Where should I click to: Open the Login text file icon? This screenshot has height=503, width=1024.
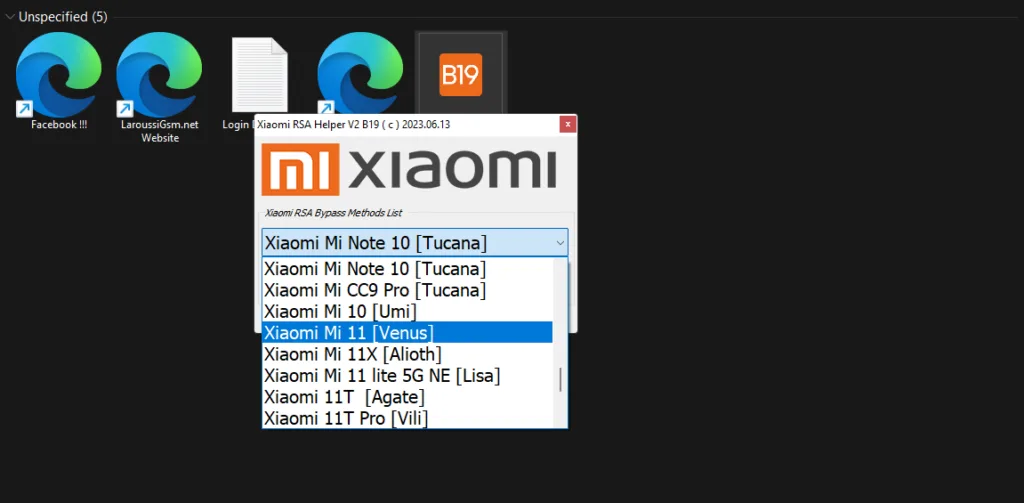(260, 74)
